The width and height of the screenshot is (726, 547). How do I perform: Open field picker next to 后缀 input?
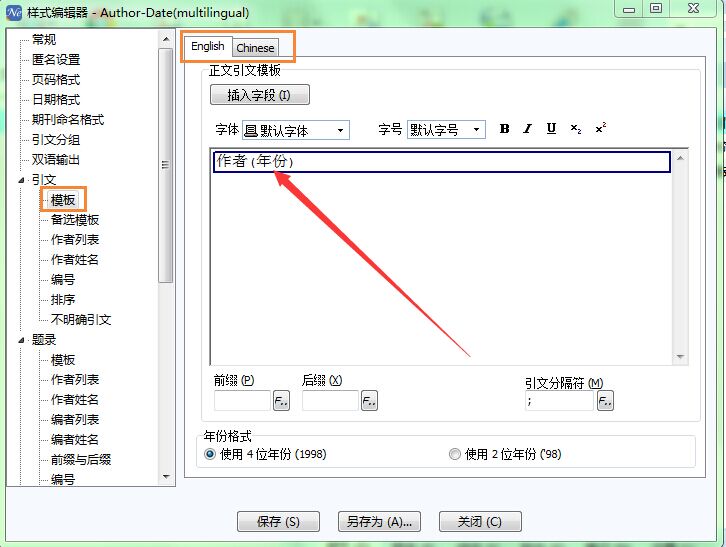tap(369, 401)
